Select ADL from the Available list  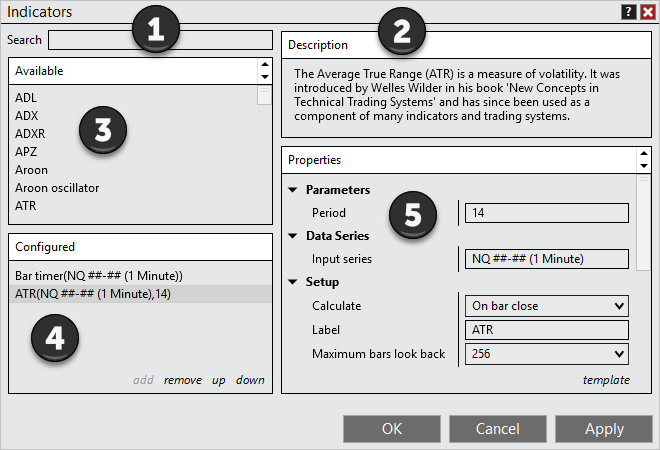26,98
